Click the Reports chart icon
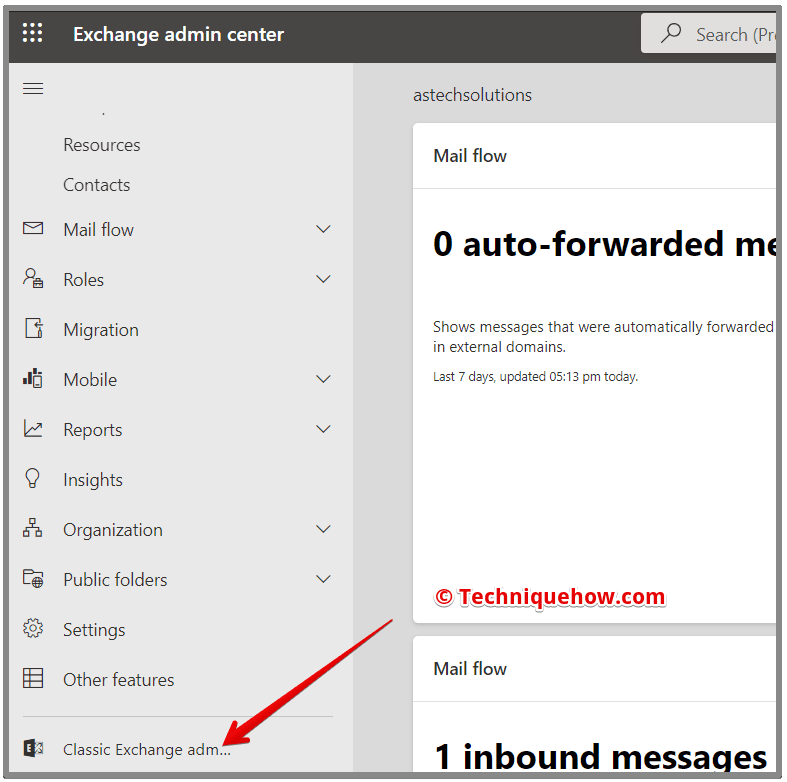The width and height of the screenshot is (787, 782). pos(33,429)
